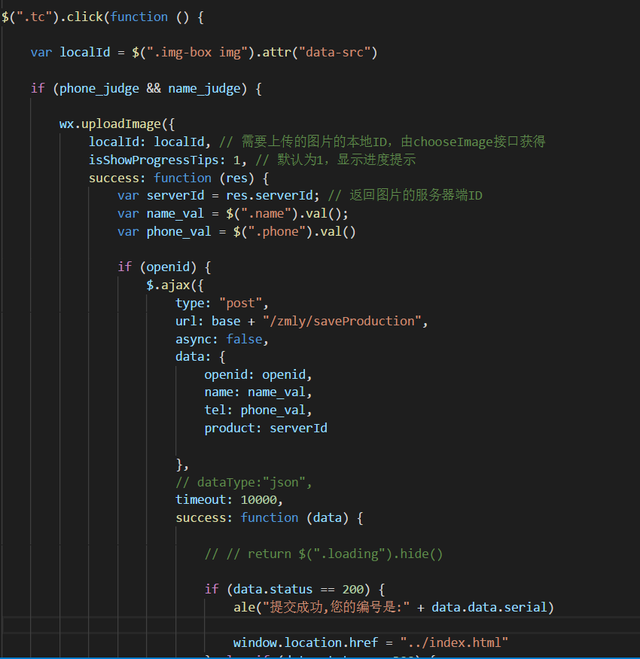Click the "post" type string

(240, 303)
